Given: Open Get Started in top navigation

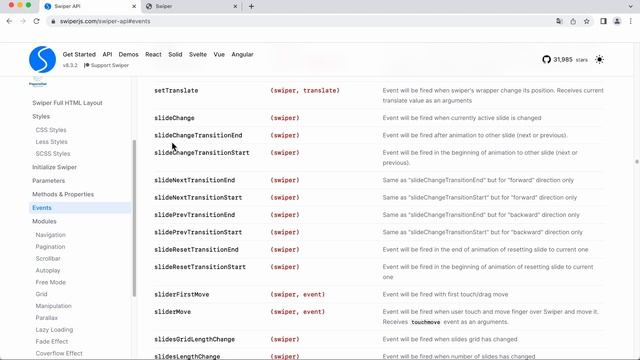Looking at the screenshot, I should click(x=79, y=54).
